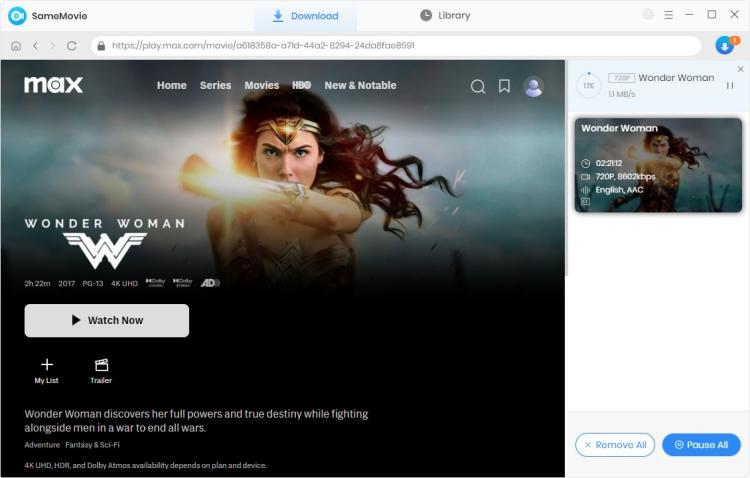750x478 pixels.
Task: Switch to the Download tab
Action: [305, 16]
